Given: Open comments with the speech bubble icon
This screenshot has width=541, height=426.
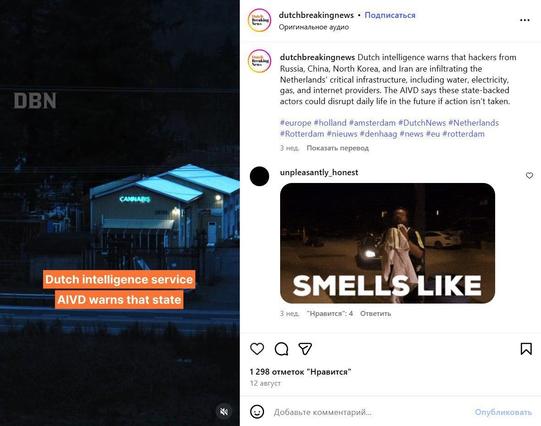Looking at the screenshot, I should 281,349.
